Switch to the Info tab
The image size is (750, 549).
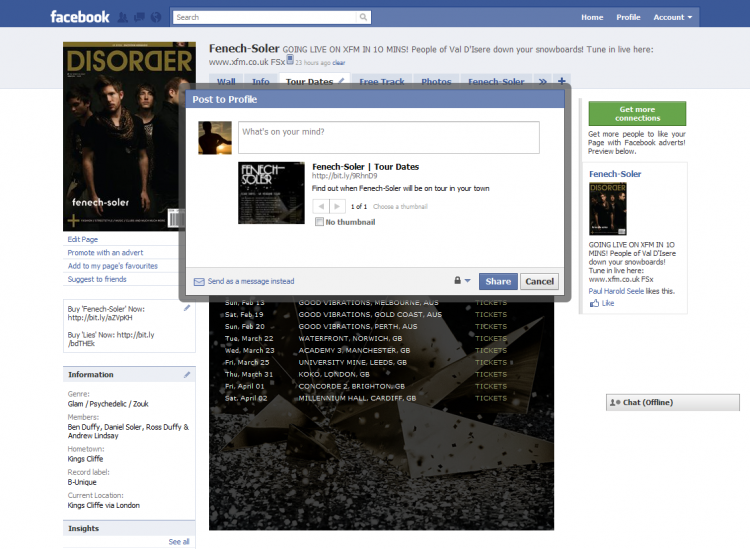[x=261, y=81]
